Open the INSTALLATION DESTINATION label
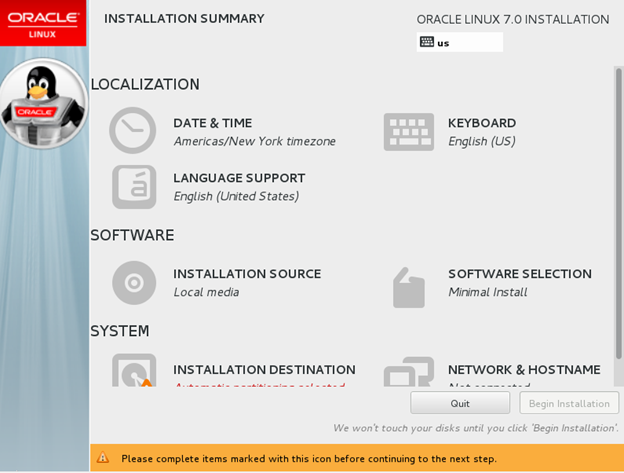 pos(264,370)
